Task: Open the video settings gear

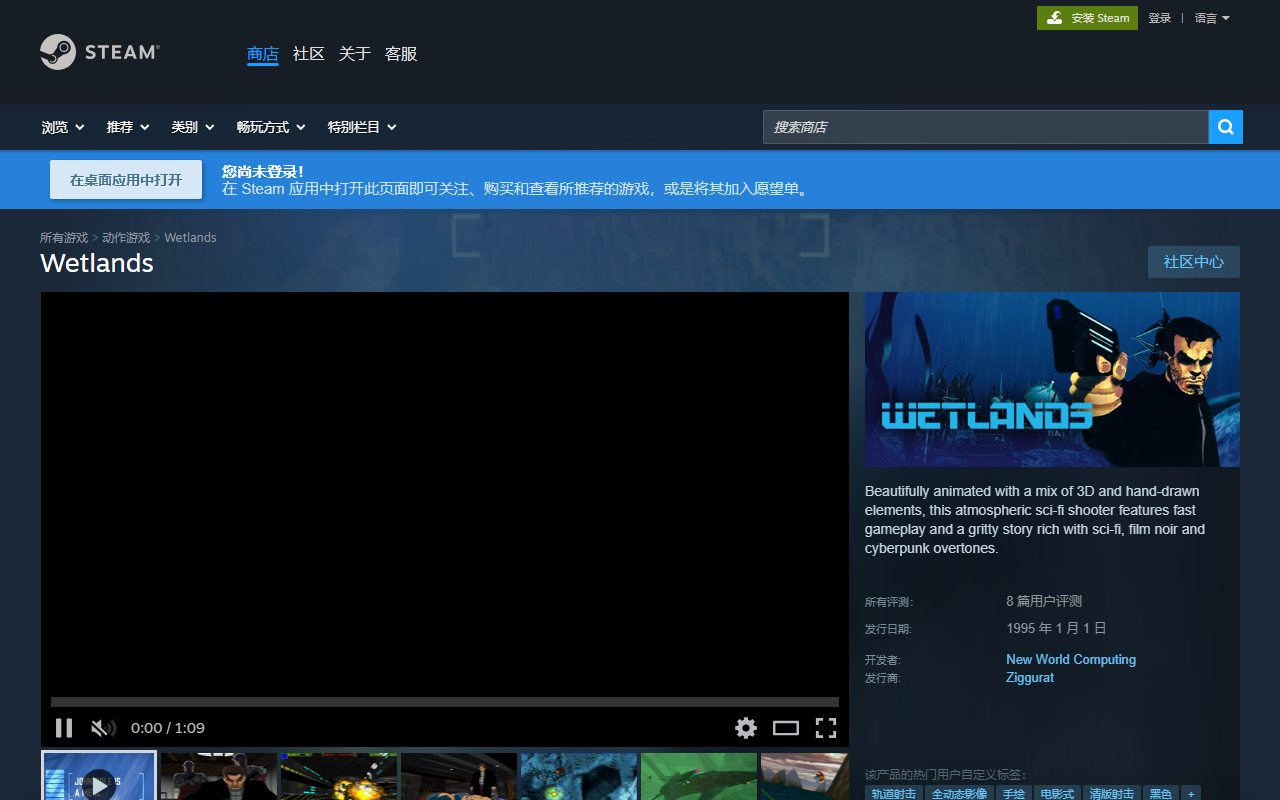Action: point(746,728)
